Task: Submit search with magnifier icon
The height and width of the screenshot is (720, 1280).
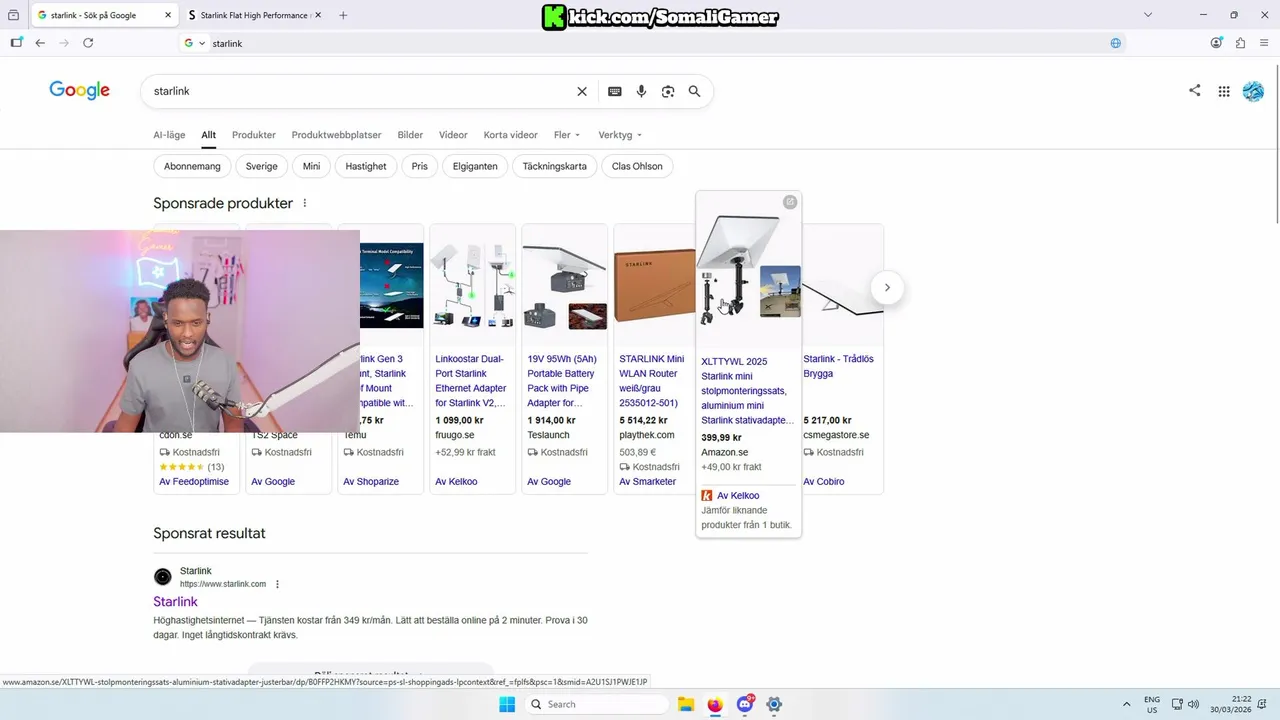Action: click(x=695, y=91)
